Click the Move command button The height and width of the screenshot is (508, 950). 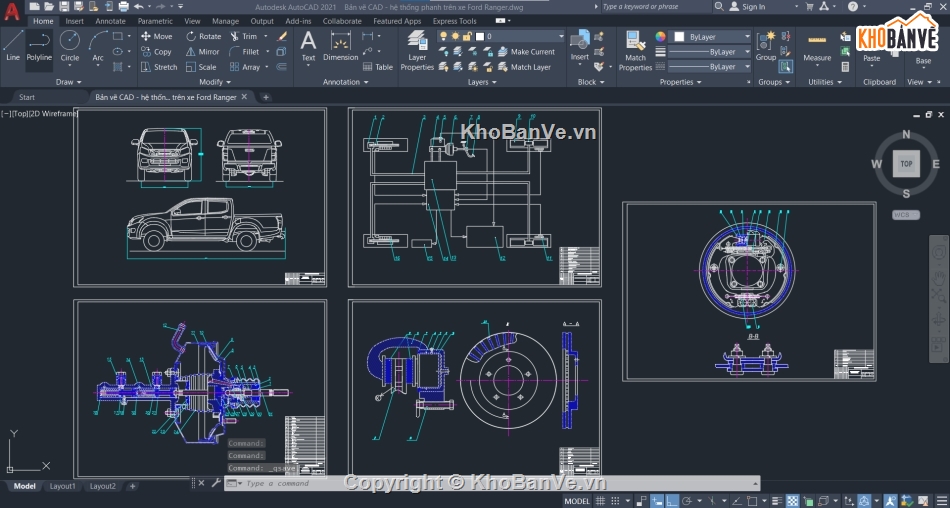(156, 36)
